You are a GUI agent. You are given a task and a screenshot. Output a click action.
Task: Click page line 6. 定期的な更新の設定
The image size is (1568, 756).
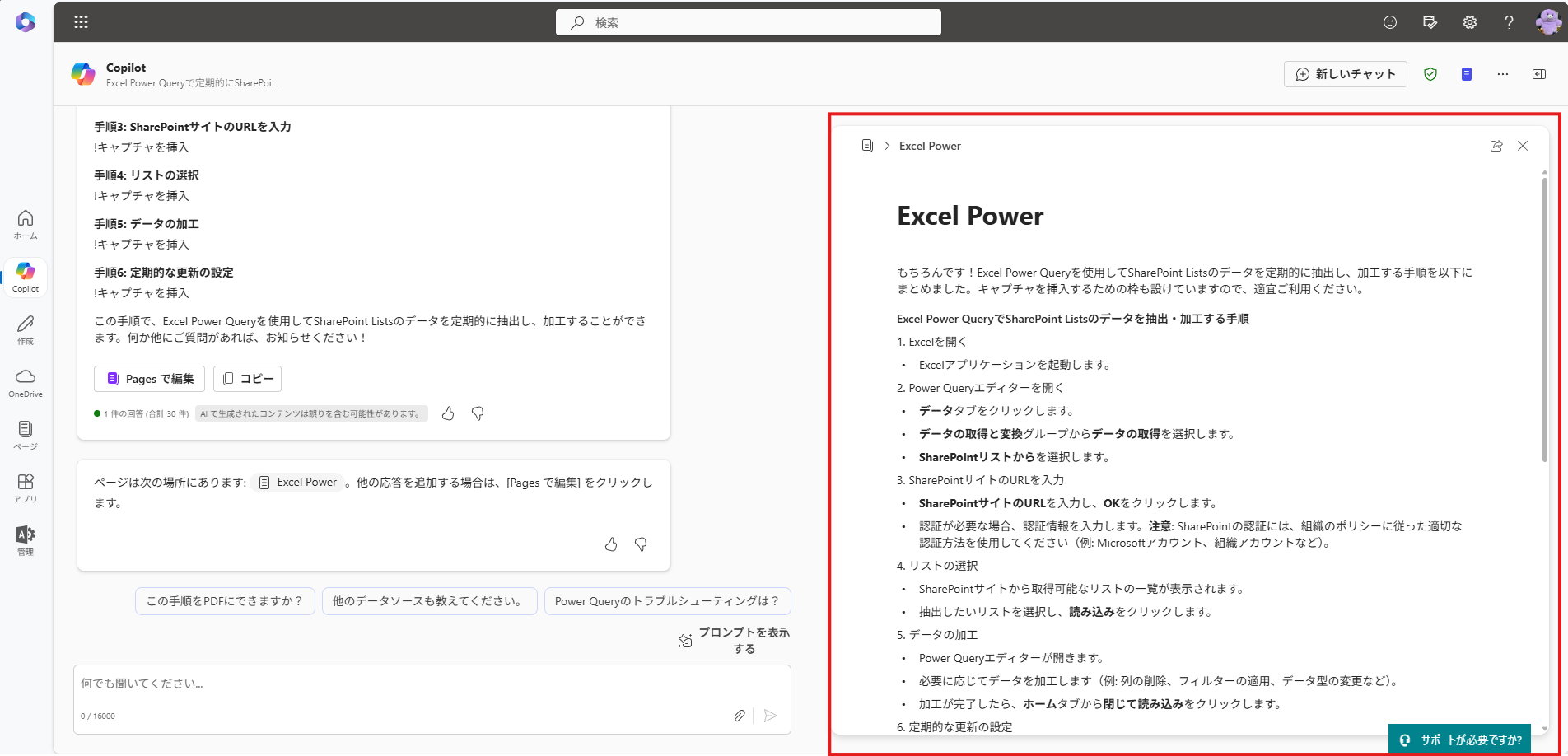(x=954, y=727)
